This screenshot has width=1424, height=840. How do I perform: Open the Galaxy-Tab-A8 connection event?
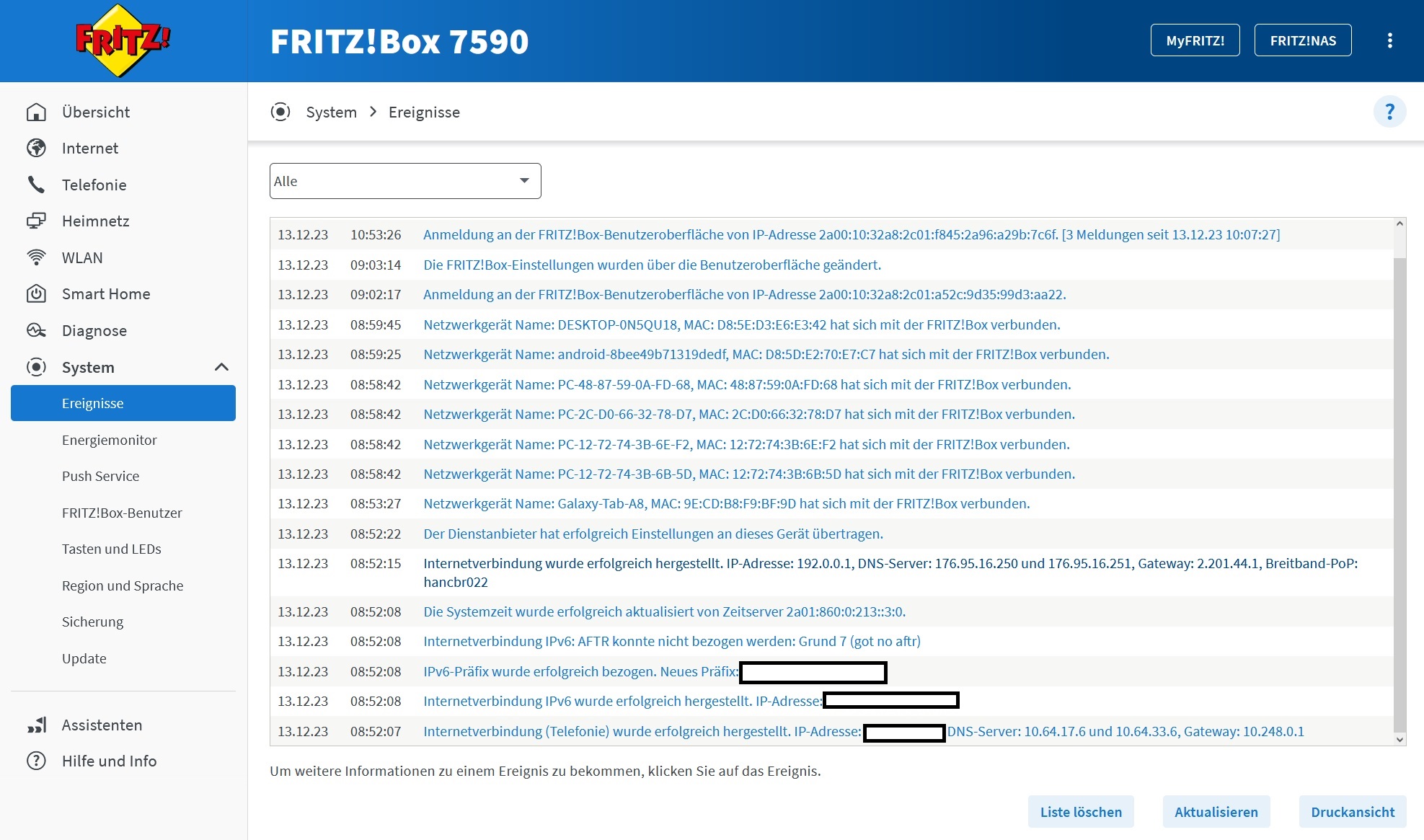pyautogui.click(x=726, y=503)
